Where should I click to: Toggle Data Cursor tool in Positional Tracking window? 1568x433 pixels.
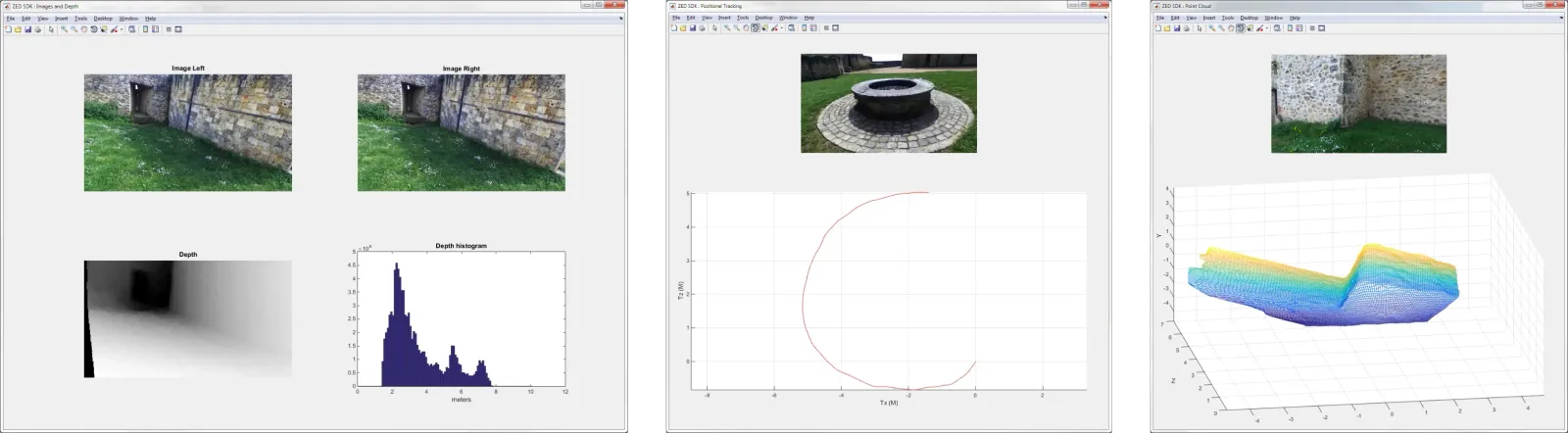coord(764,28)
